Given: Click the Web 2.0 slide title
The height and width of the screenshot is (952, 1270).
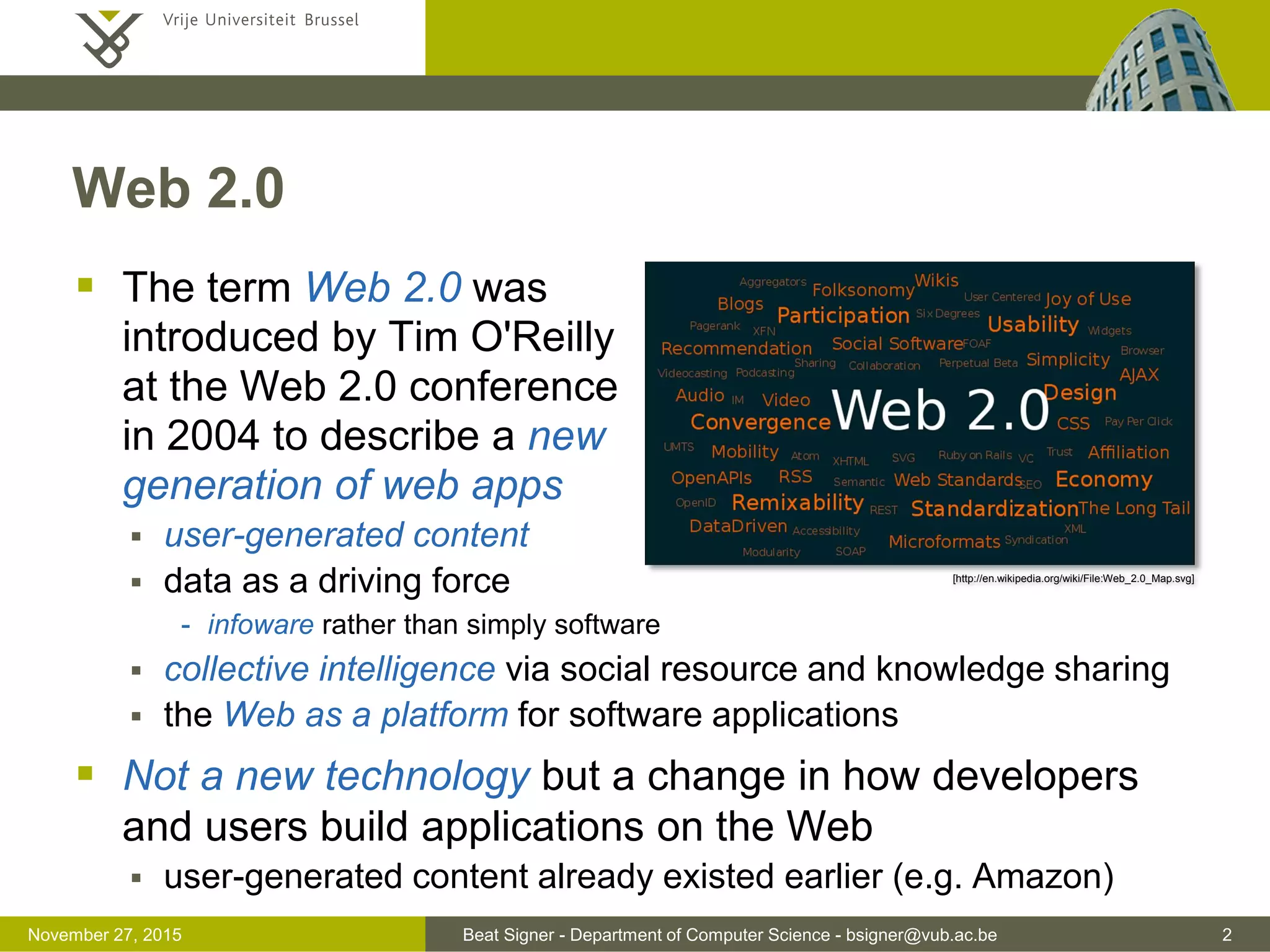Looking at the screenshot, I should click(179, 188).
